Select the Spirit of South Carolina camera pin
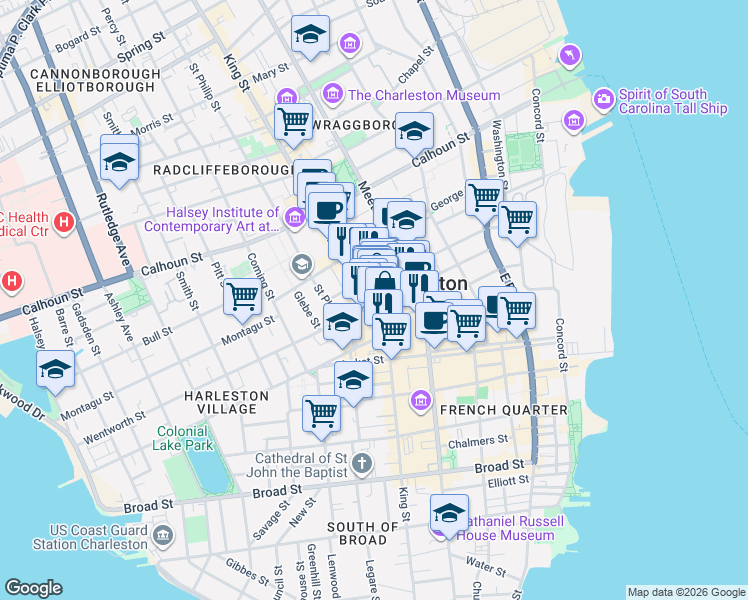This screenshot has height=600, width=748. [603, 100]
